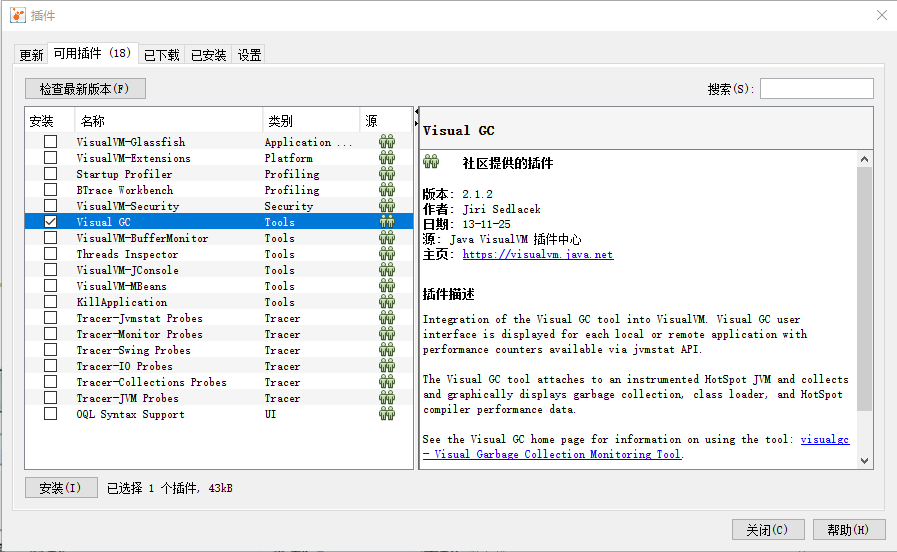This screenshot has width=897, height=552.
Task: Focus the 搜索(S) search field
Action: coord(816,89)
